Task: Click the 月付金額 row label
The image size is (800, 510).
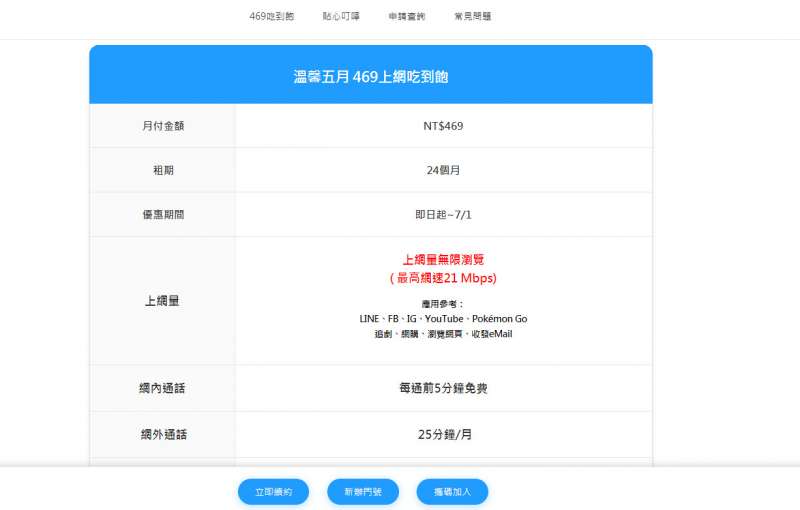Action: click(163, 126)
